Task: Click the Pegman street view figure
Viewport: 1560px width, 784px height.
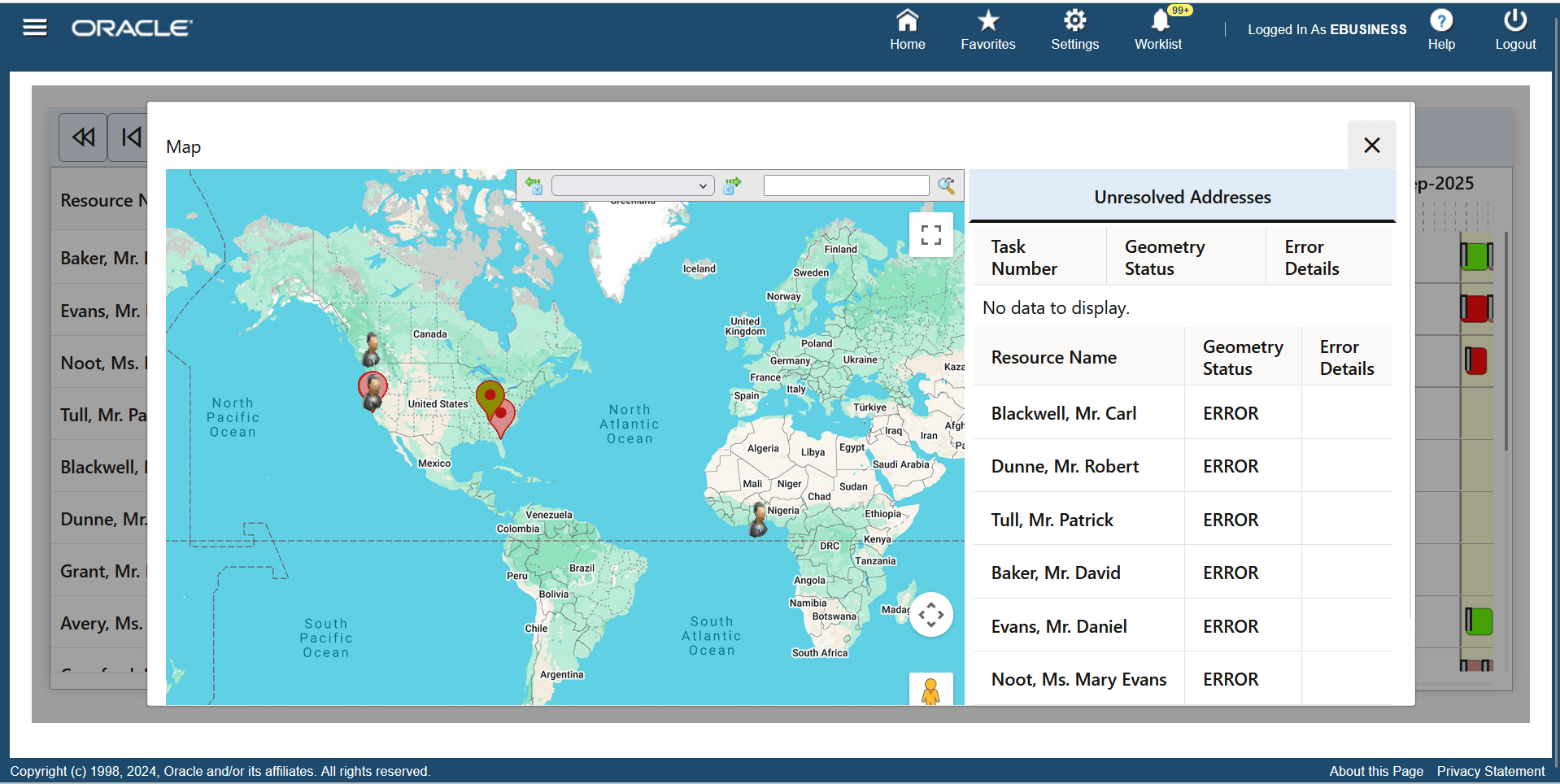Action: point(930,690)
